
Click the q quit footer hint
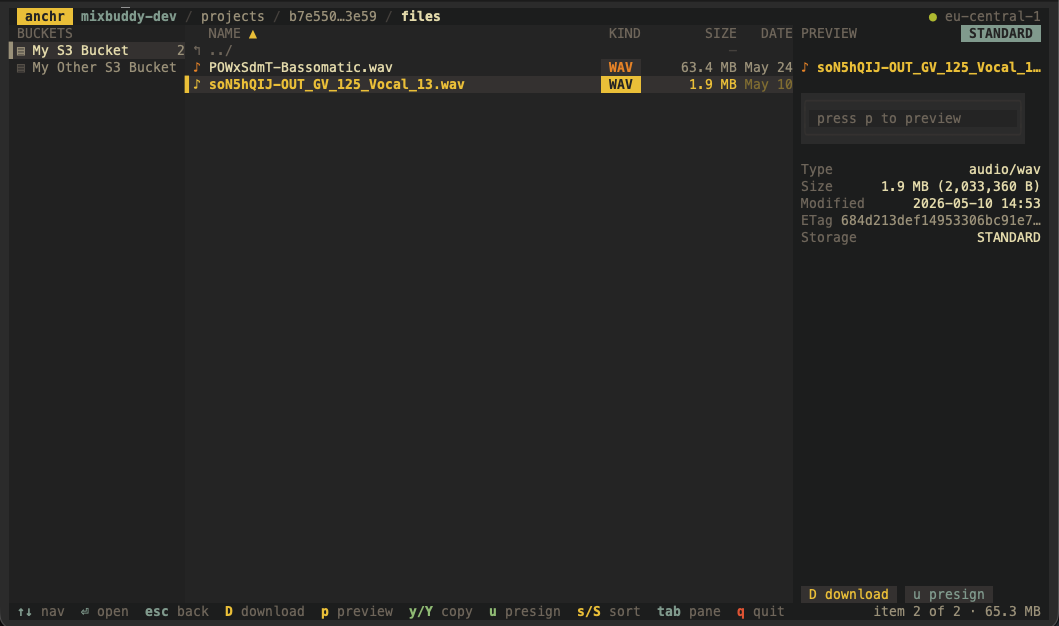click(760, 612)
